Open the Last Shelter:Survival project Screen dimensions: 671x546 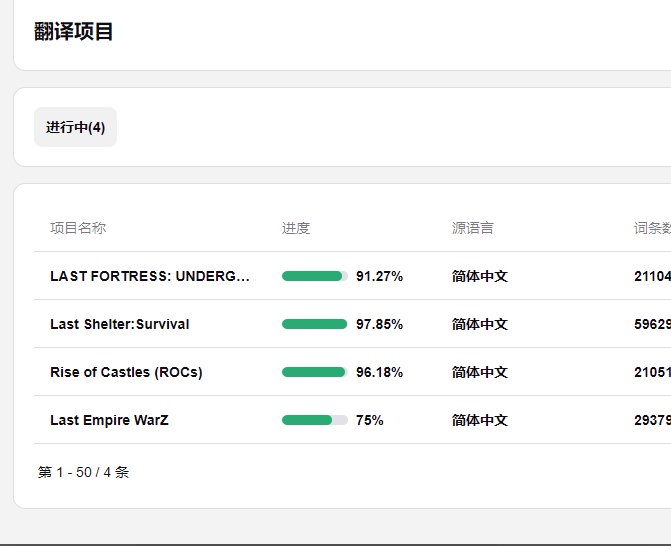[120, 324]
